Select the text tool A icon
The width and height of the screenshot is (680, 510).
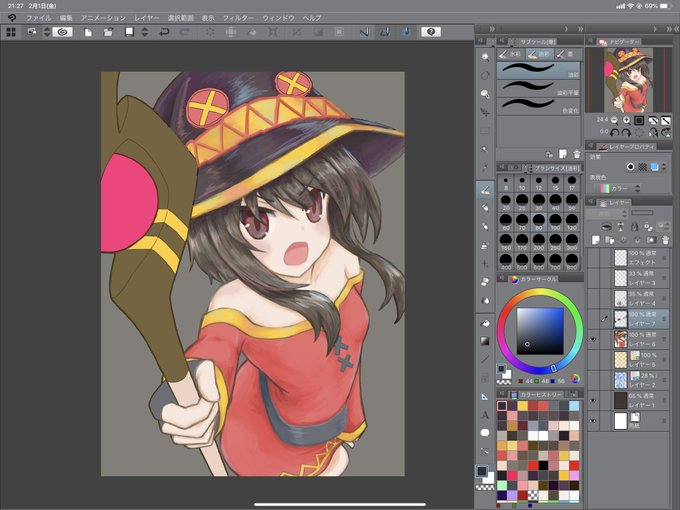485,415
